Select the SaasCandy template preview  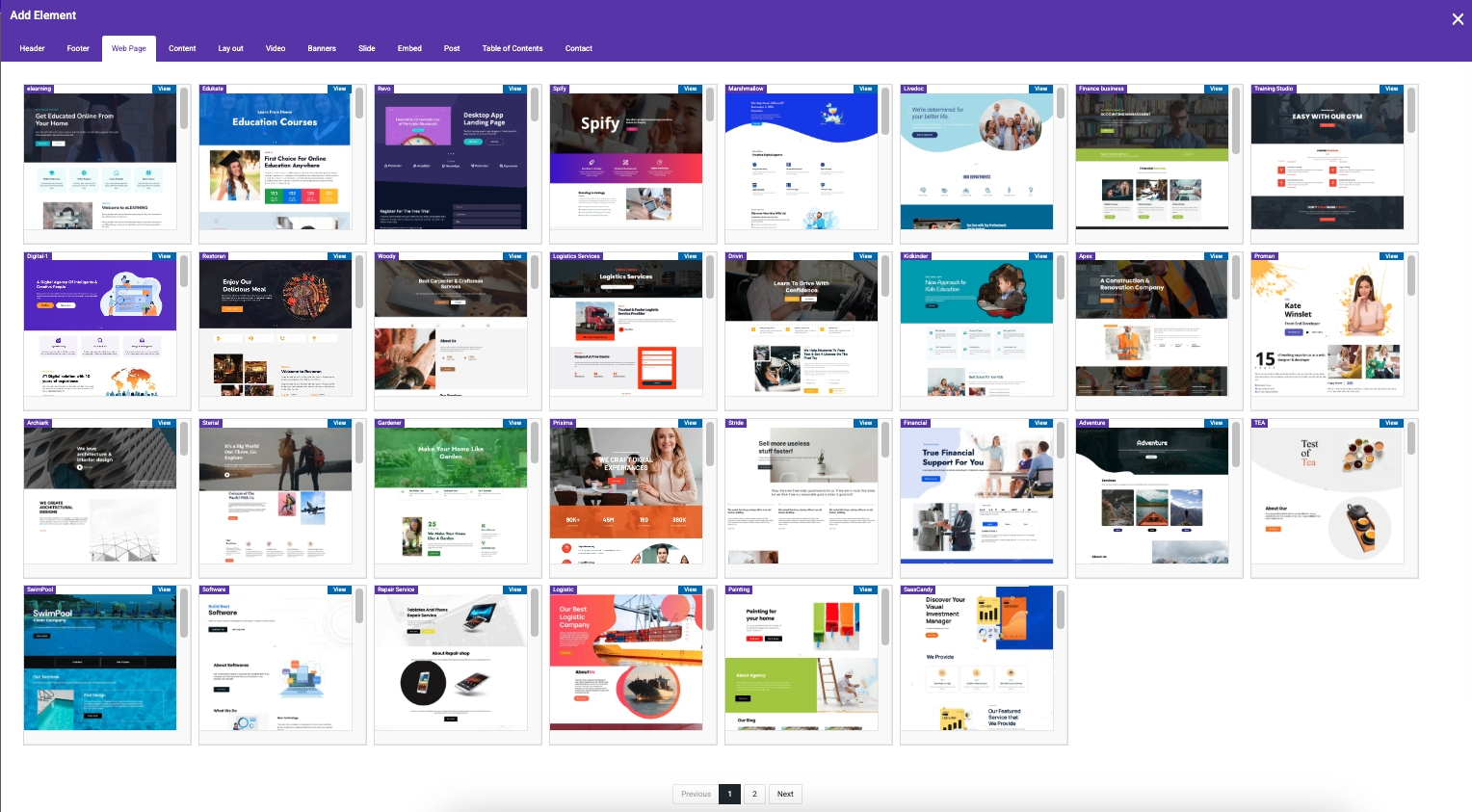(976, 665)
